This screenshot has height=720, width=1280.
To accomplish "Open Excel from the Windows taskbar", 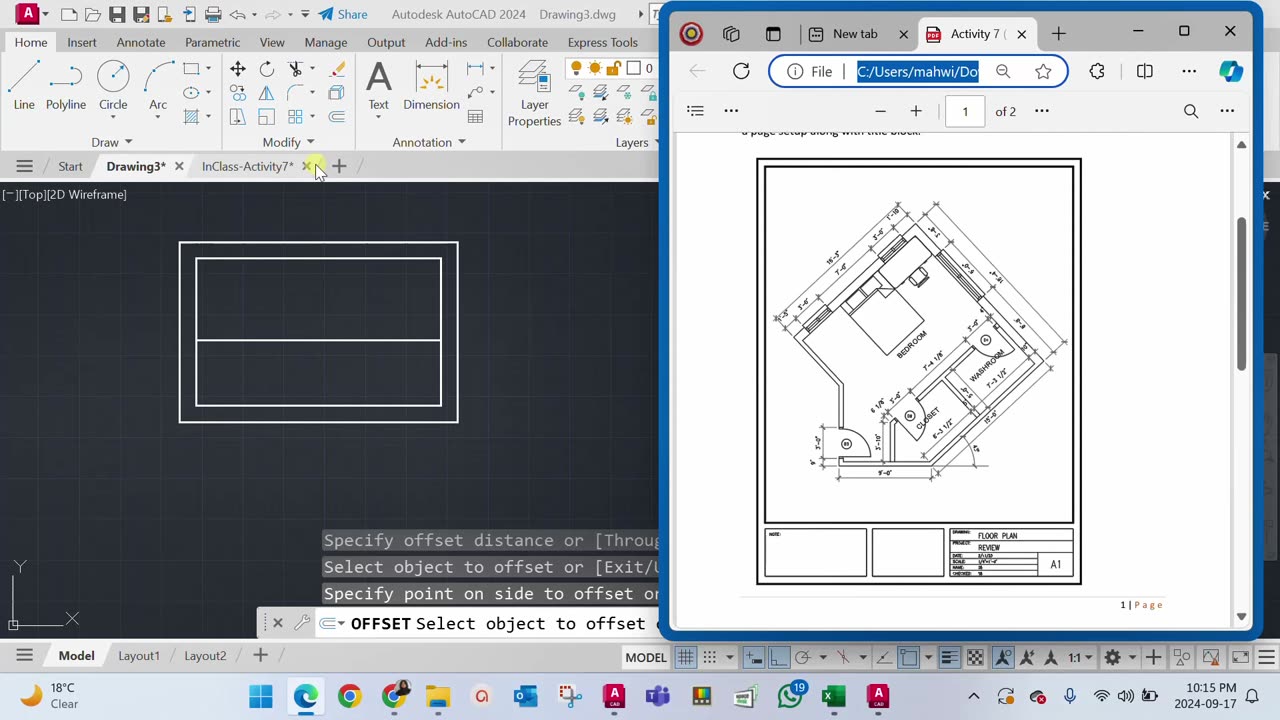I will coord(833,696).
